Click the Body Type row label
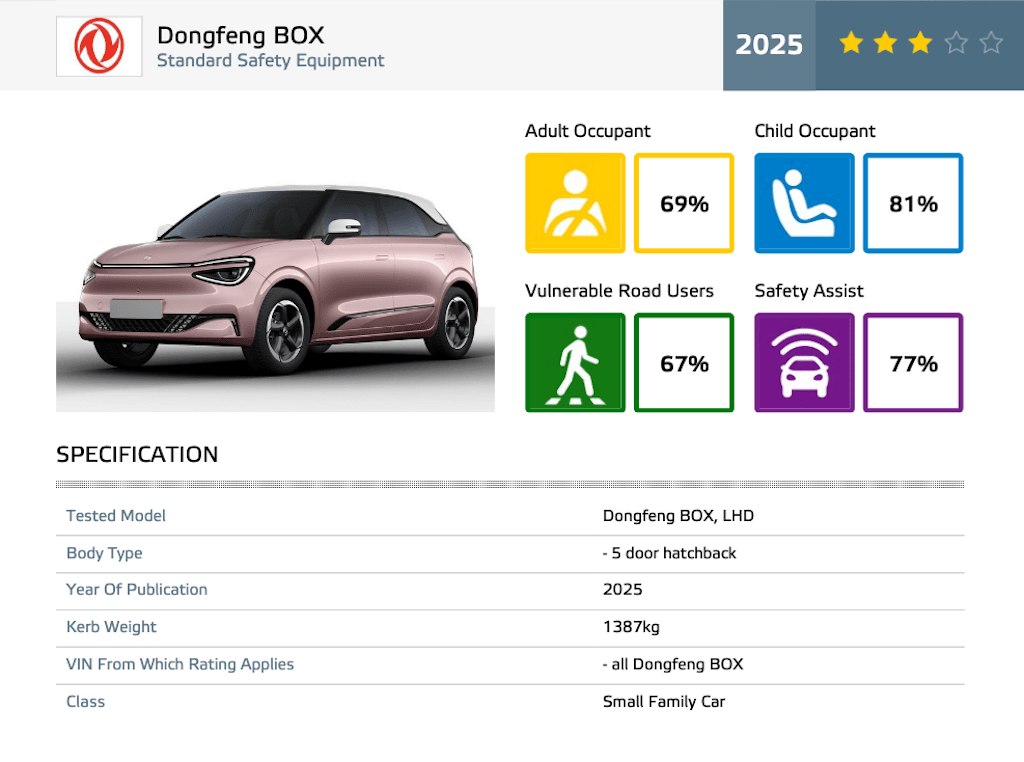Image resolution: width=1024 pixels, height=762 pixels. coord(104,553)
